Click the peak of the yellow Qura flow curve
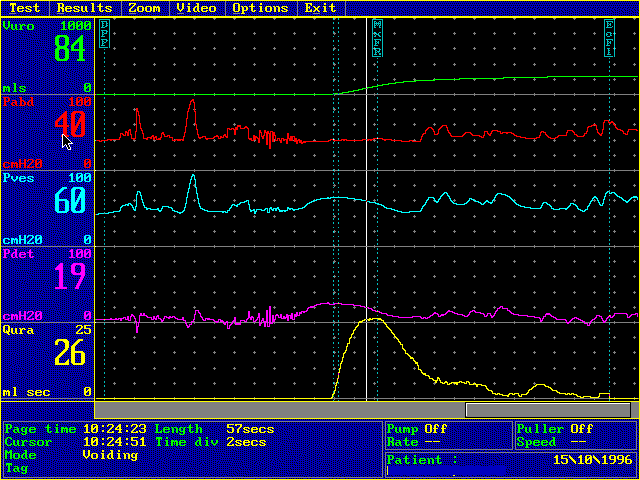This screenshot has height=480, width=640. [373, 319]
